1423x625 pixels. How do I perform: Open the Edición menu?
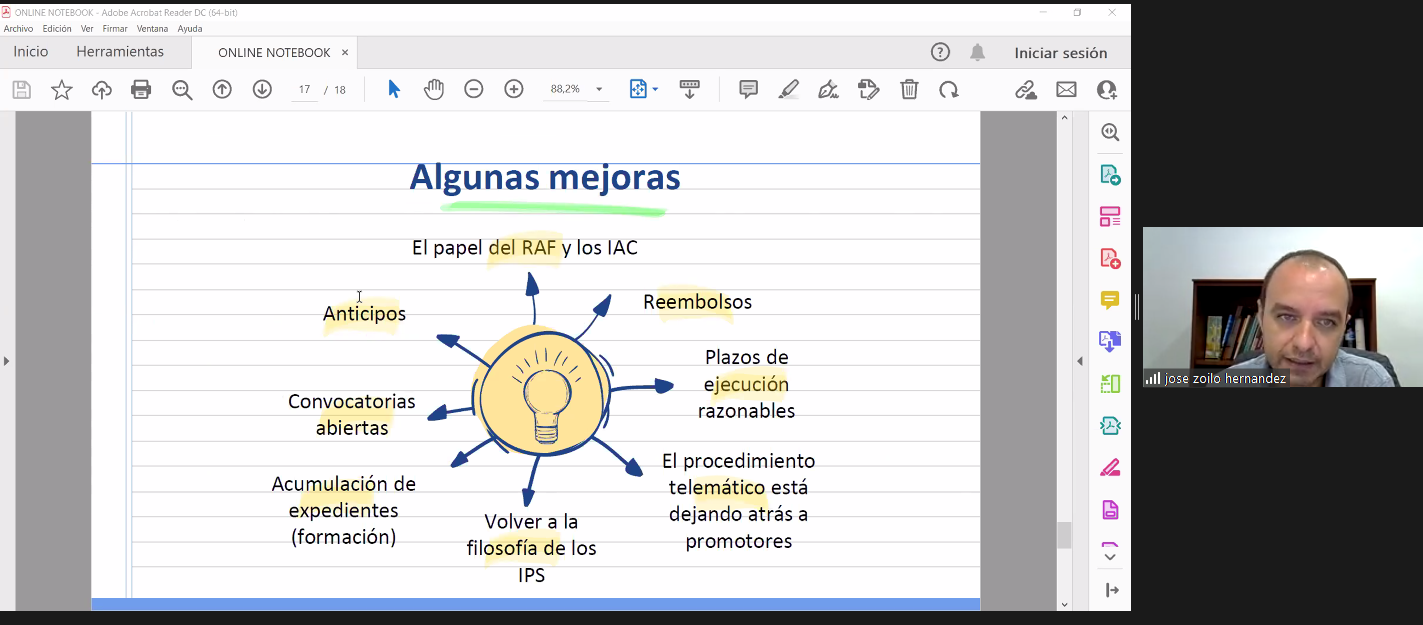pos(57,29)
